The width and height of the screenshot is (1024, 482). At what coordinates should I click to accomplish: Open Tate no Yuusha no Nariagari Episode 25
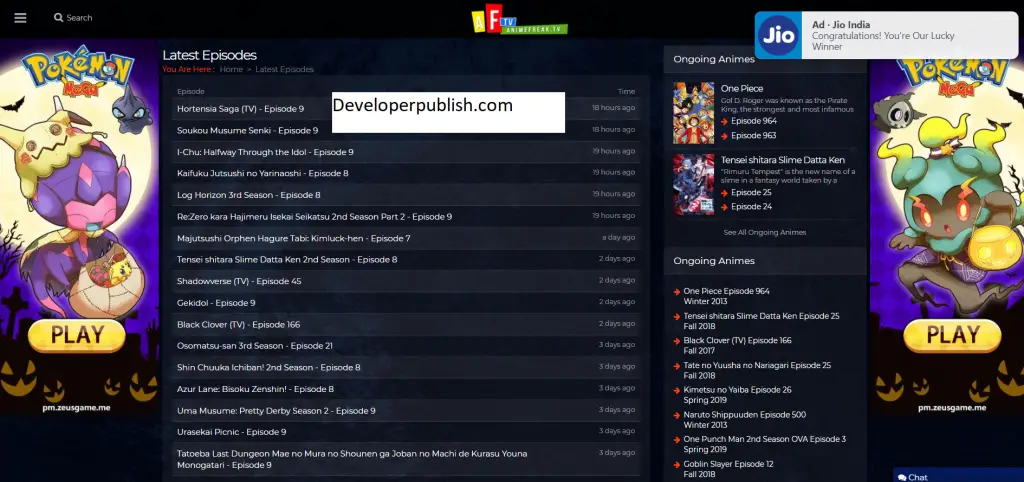pos(757,371)
